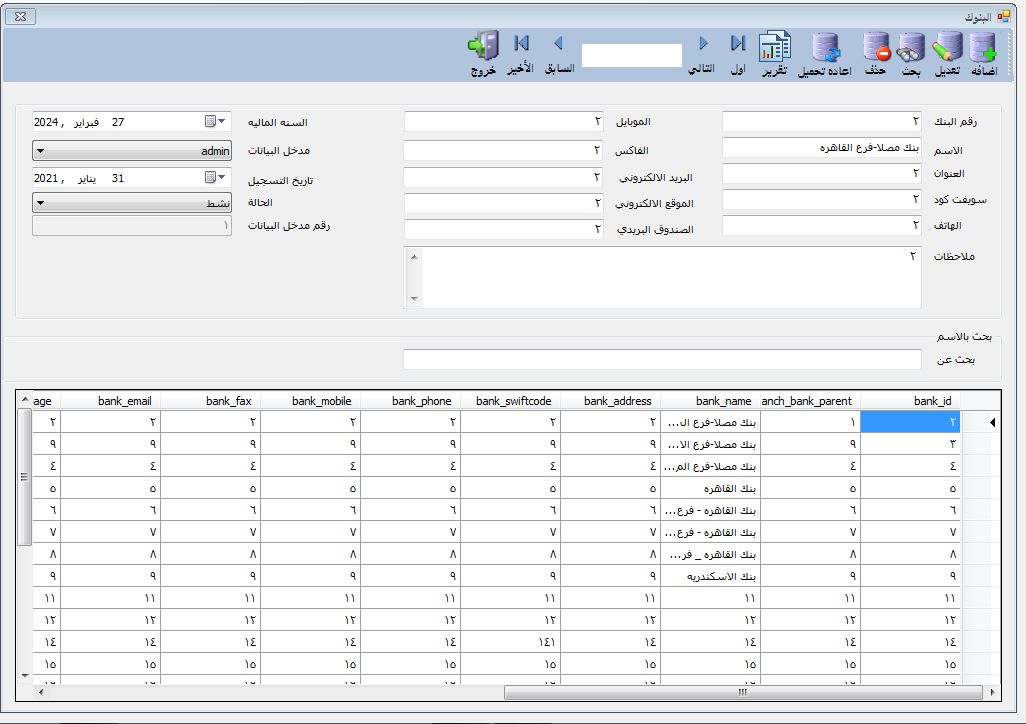Click the السابق (Previous) record arrow
Image resolution: width=1026 pixels, height=724 pixels.
point(558,44)
